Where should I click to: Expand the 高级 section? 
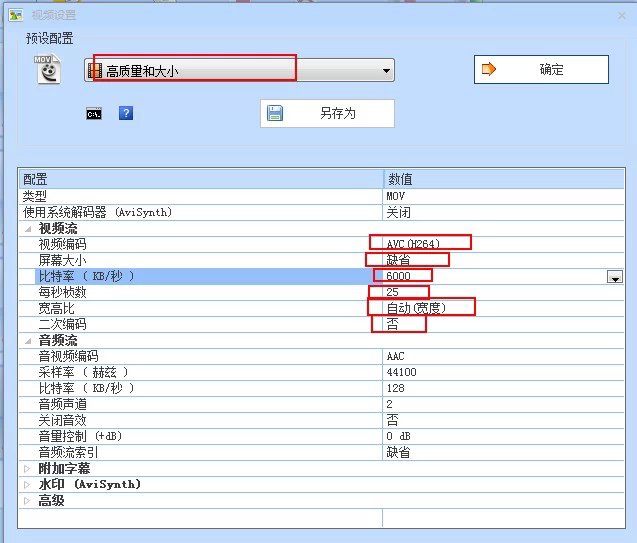click(x=27, y=500)
